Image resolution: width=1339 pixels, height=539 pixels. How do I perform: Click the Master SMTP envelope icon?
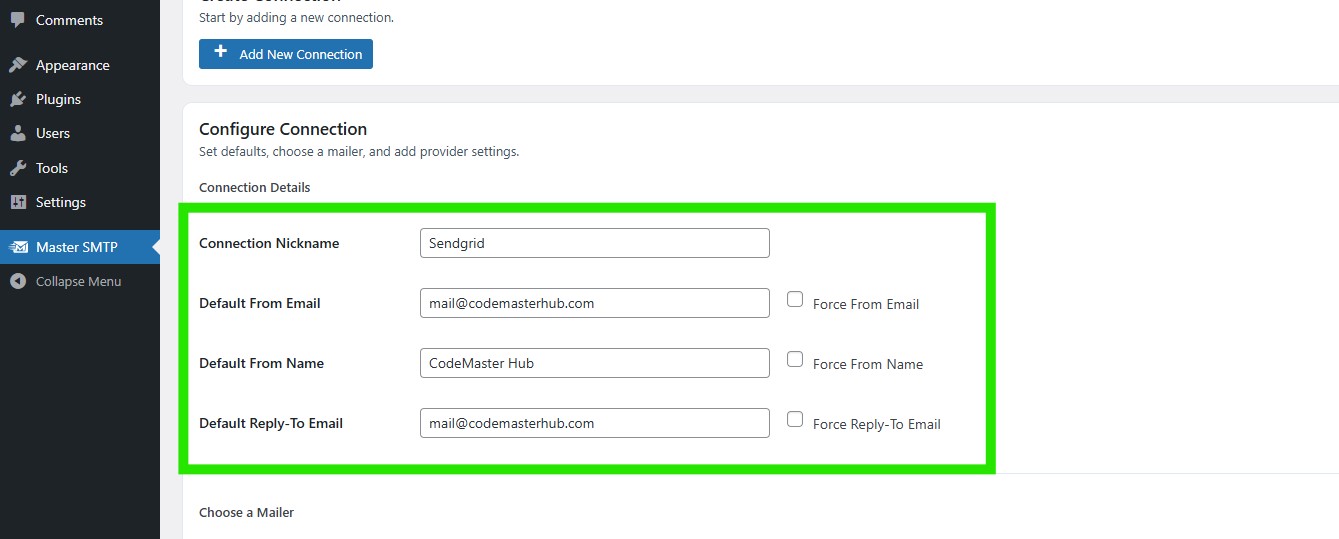[x=18, y=247]
